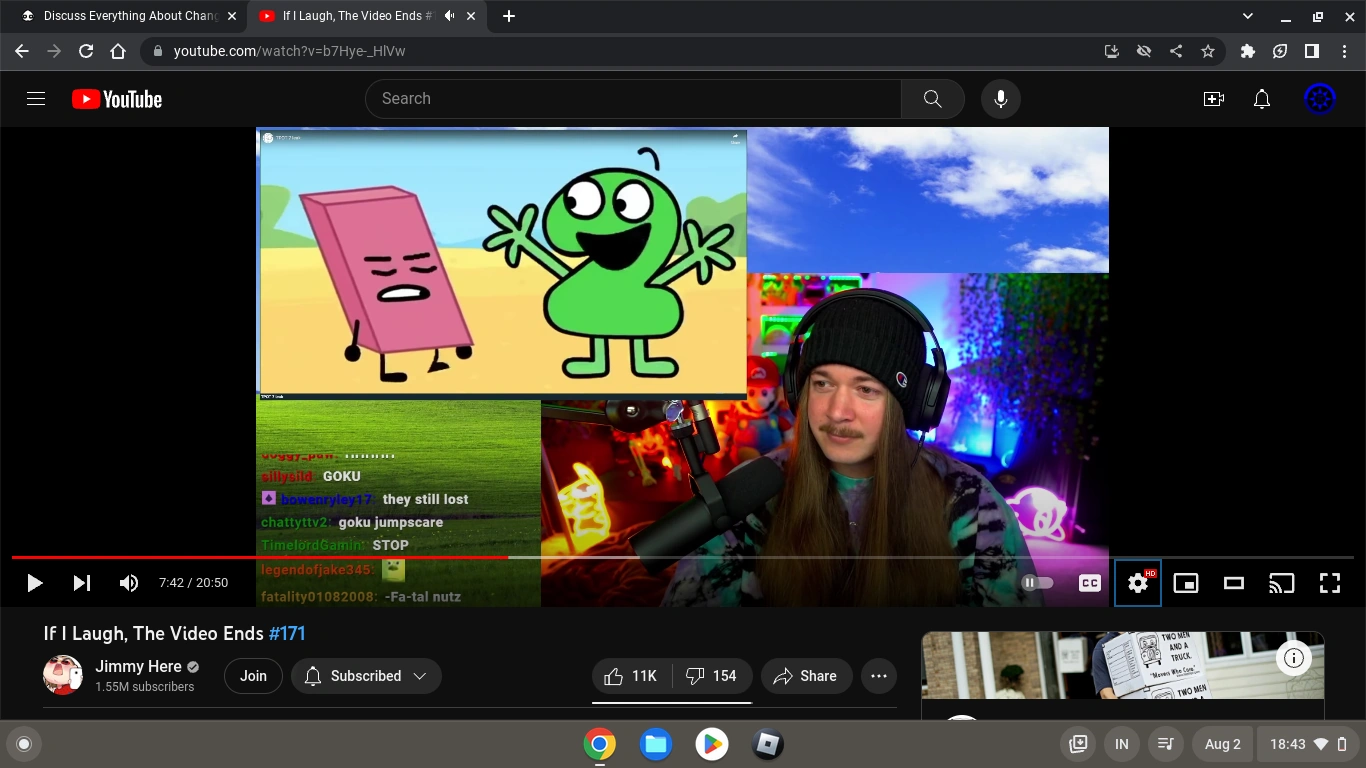The height and width of the screenshot is (768, 1366).
Task: Open the notifications bell
Action: pos(1262,99)
